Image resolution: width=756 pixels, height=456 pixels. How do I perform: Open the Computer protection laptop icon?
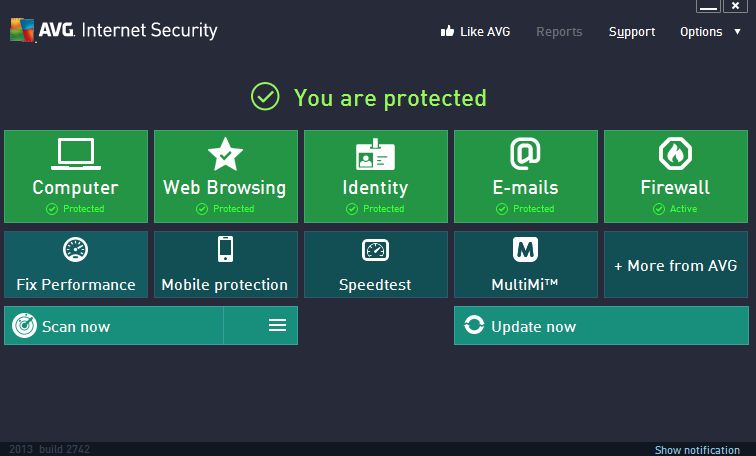(x=76, y=154)
